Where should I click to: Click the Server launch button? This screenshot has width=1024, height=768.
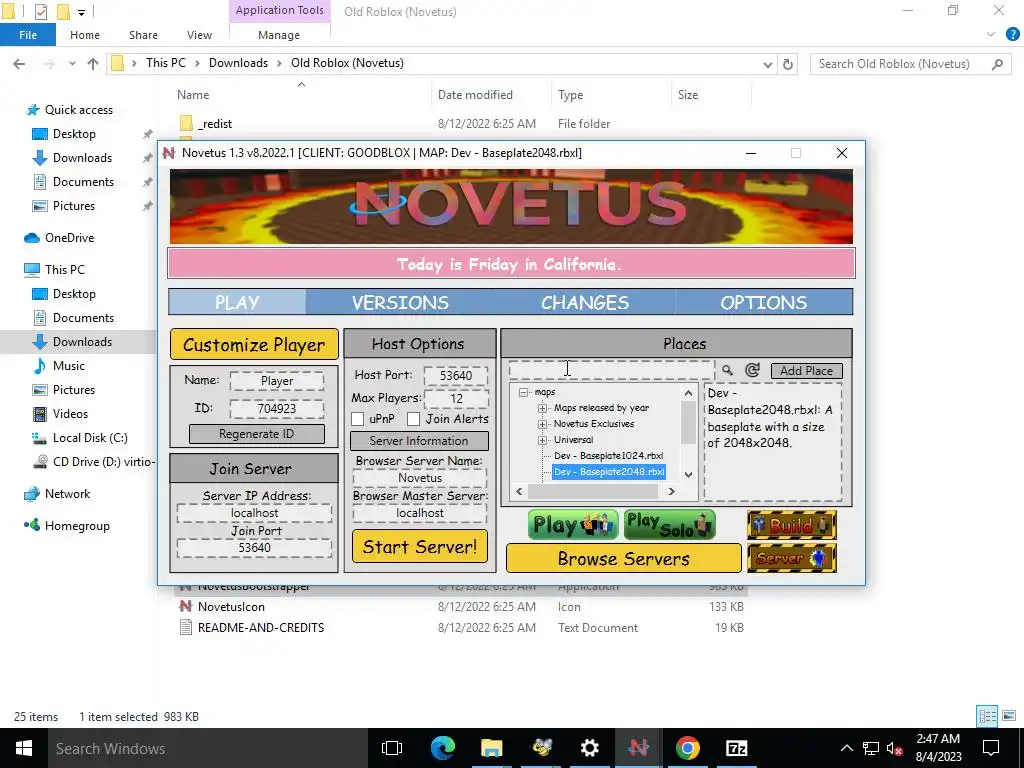(x=792, y=558)
